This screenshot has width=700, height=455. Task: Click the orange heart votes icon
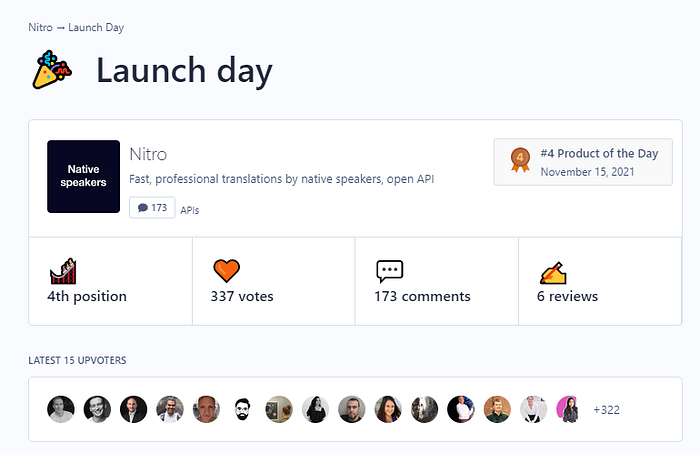coord(226,271)
